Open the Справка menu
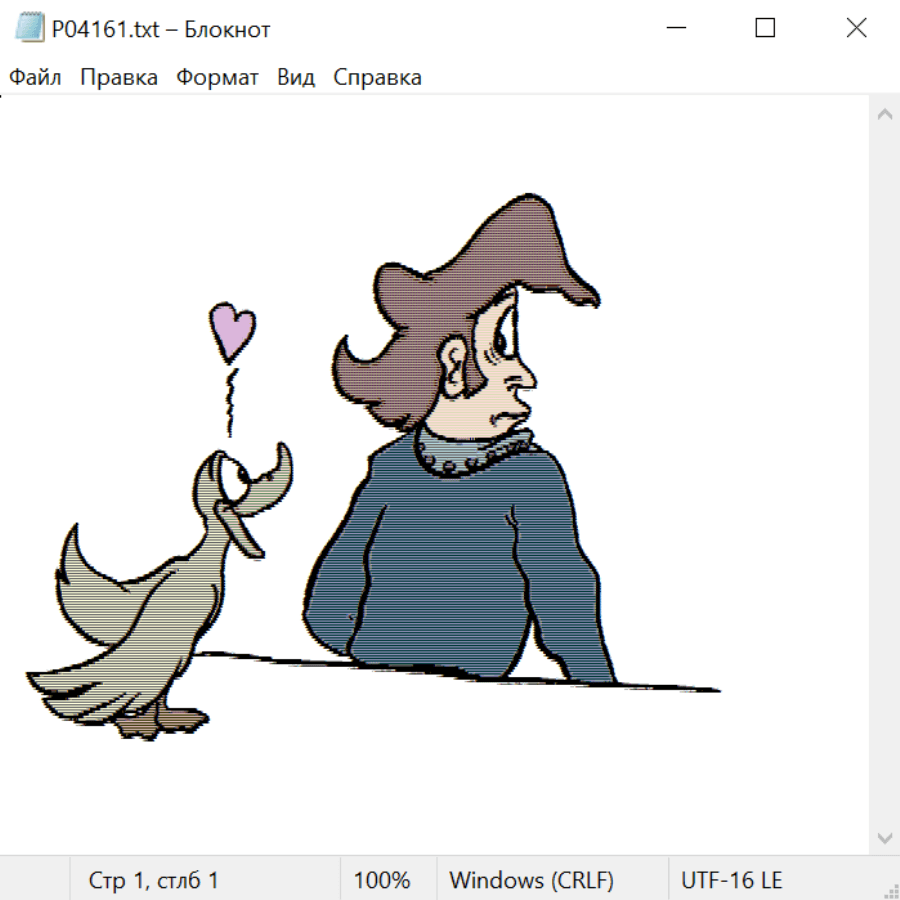The width and height of the screenshot is (900, 900). [x=377, y=78]
